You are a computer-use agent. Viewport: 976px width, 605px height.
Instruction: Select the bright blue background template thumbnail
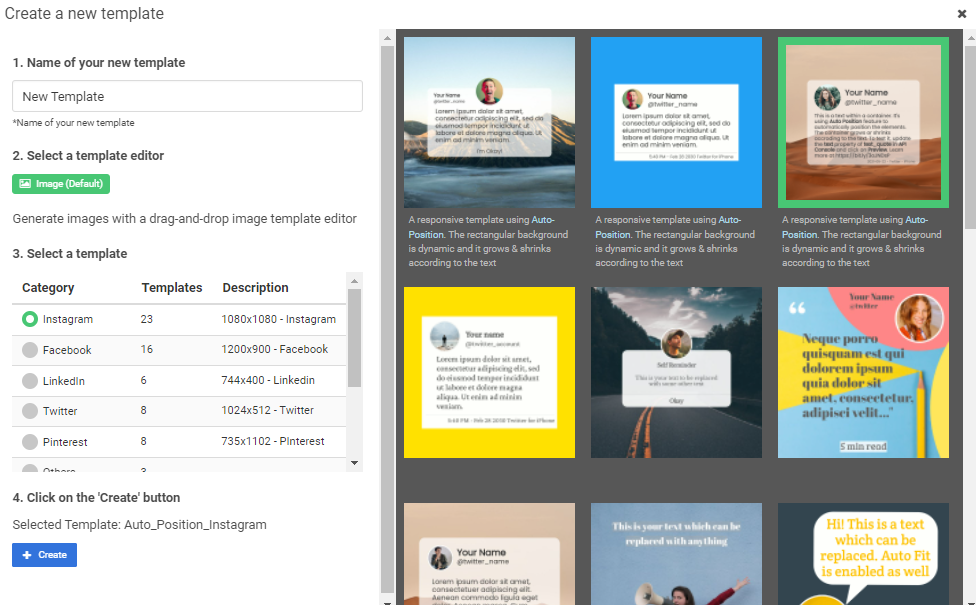click(676, 122)
